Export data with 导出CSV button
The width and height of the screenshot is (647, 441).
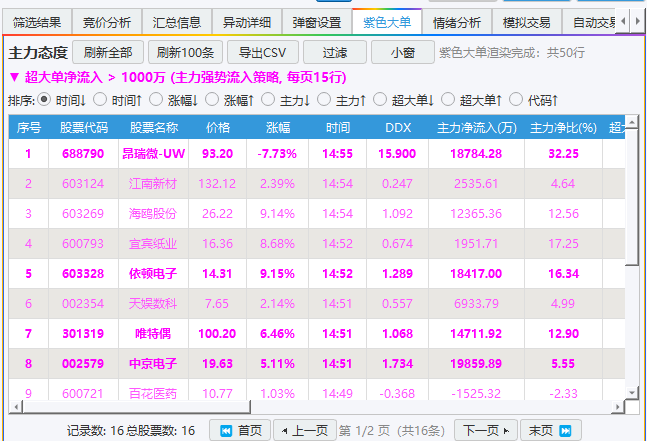[262, 52]
